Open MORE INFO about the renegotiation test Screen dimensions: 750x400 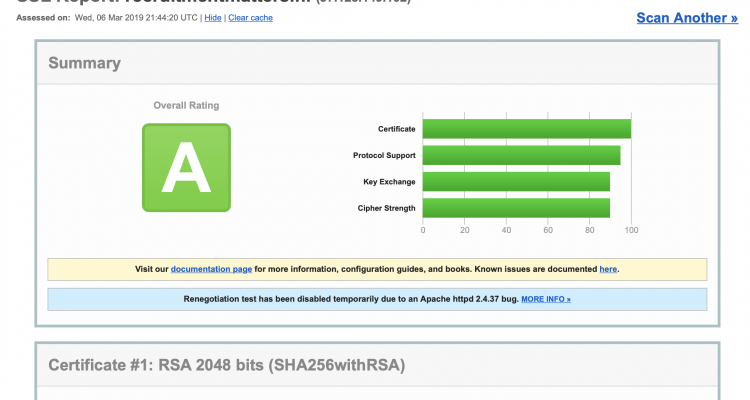546,299
